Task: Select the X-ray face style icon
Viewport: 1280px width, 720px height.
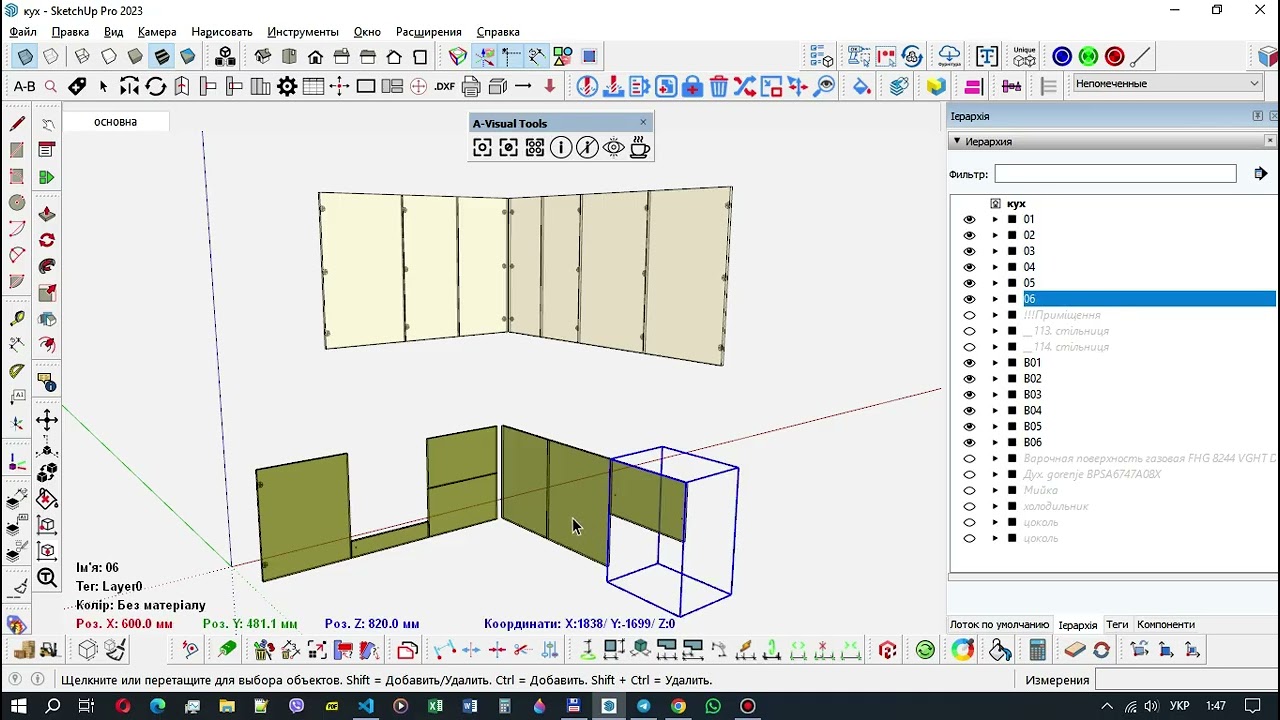Action: pos(25,56)
